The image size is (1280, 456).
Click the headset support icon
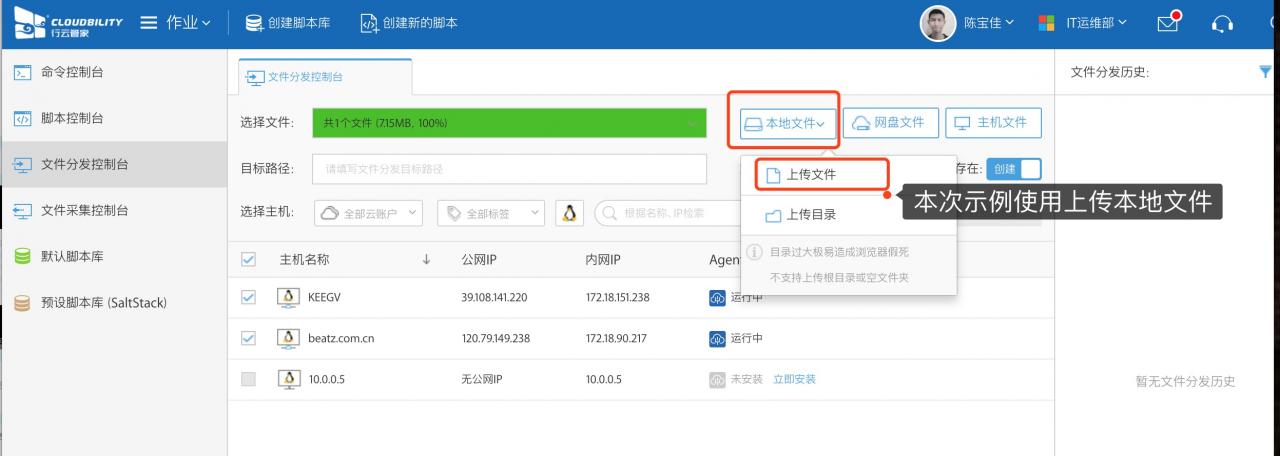coord(1222,23)
